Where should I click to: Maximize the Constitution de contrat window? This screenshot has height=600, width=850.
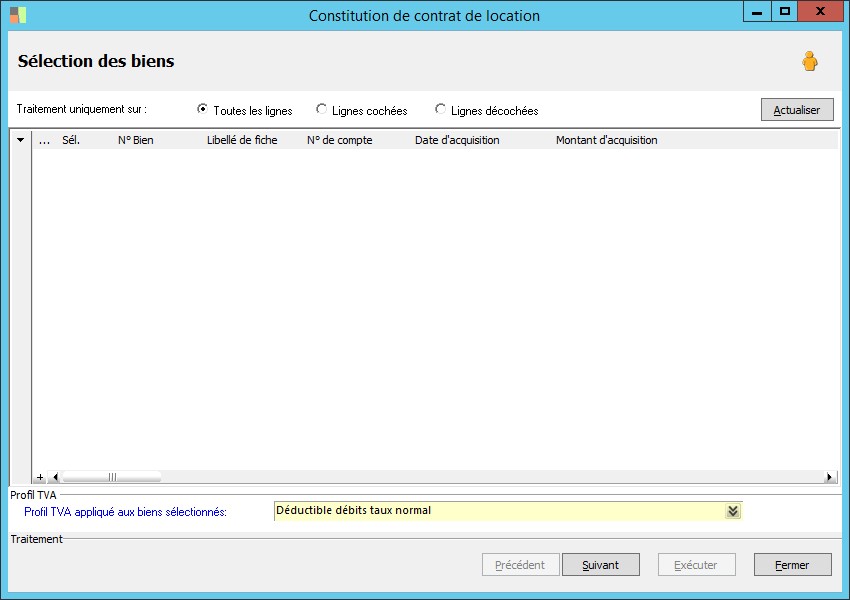pos(784,12)
